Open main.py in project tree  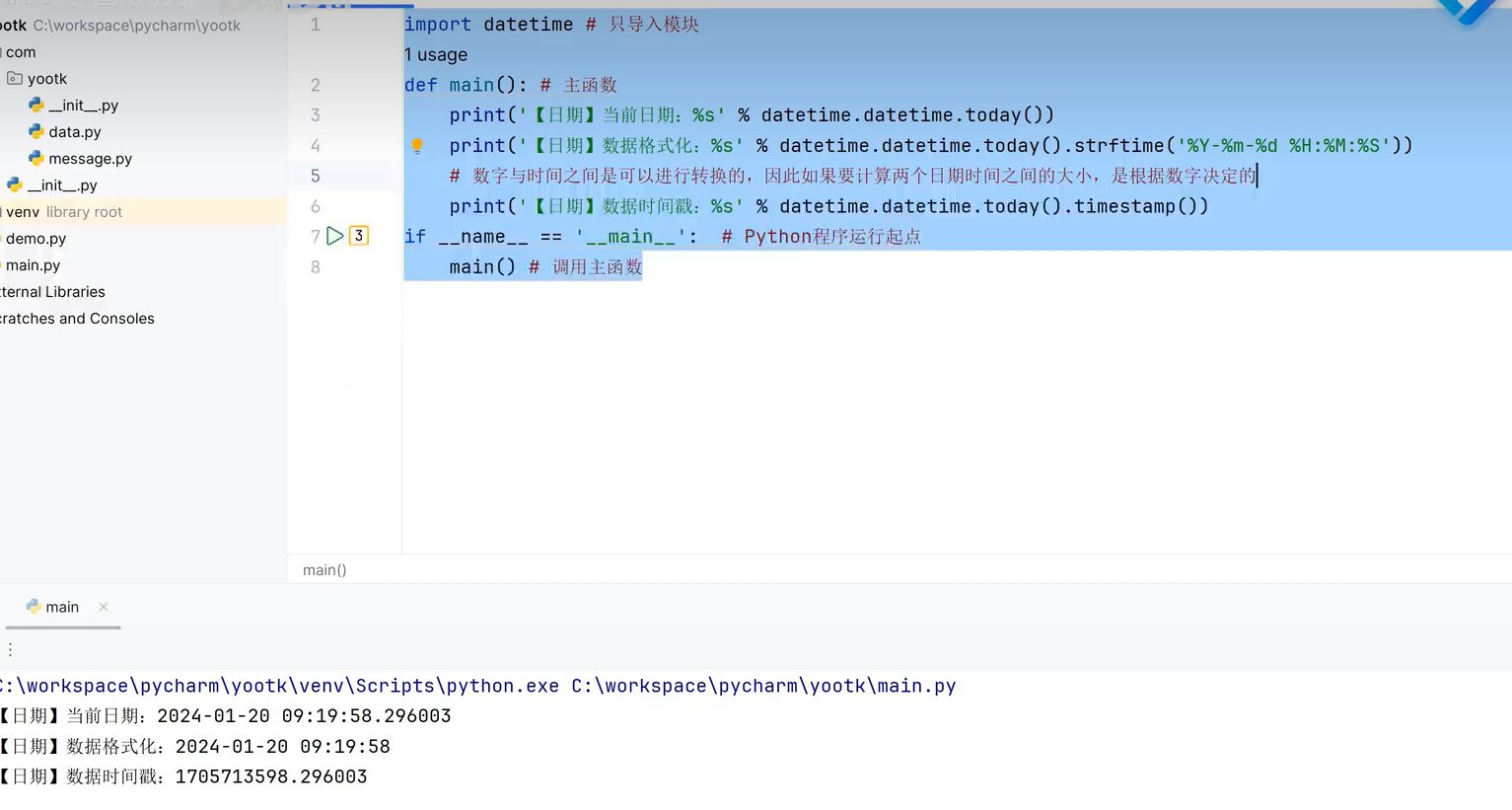point(33,264)
